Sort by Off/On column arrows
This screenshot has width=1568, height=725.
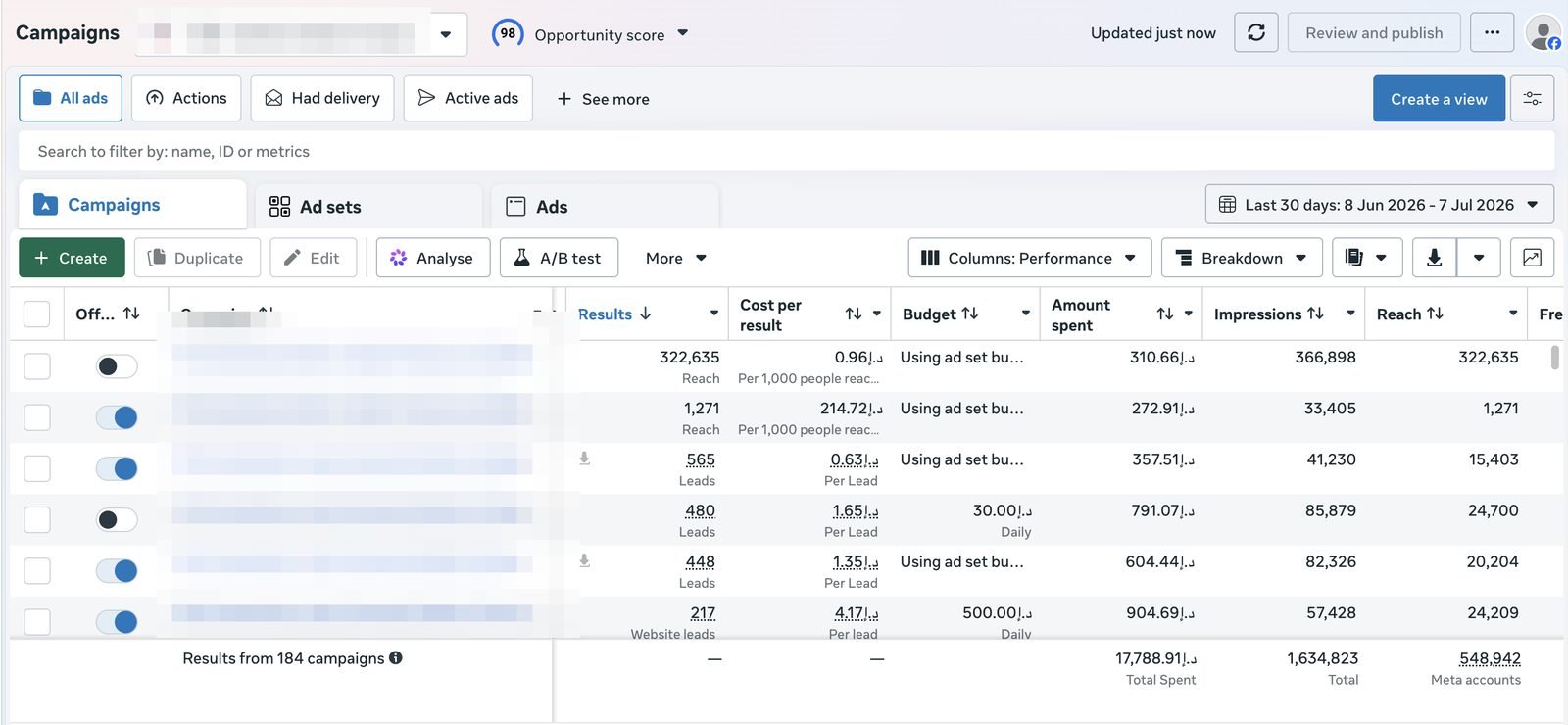tap(131, 314)
